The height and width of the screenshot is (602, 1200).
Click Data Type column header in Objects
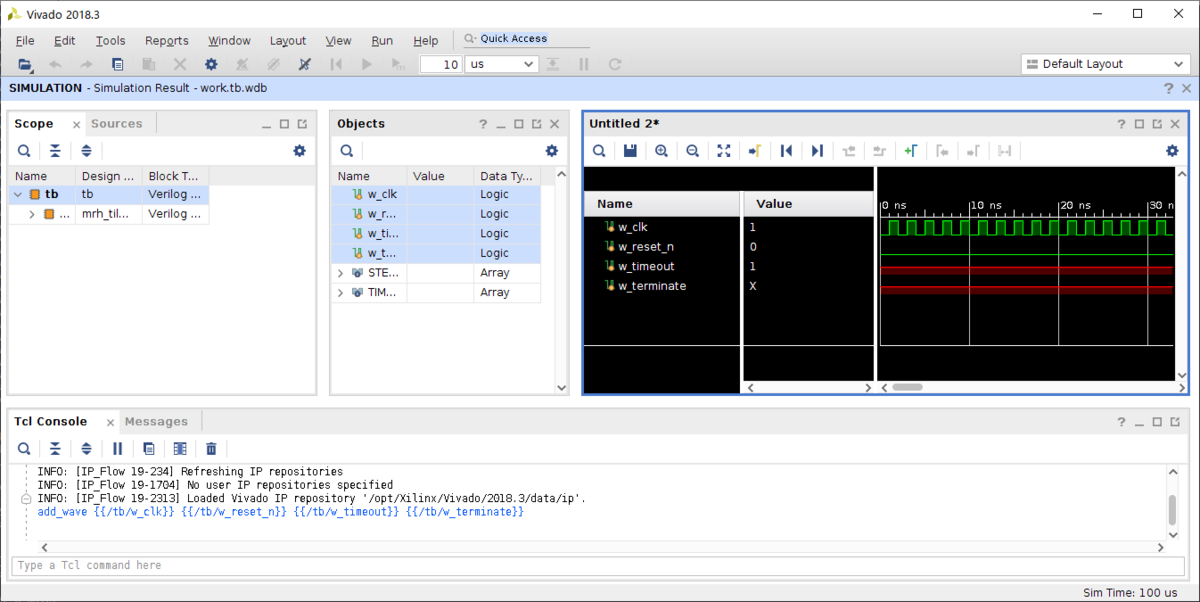507,176
